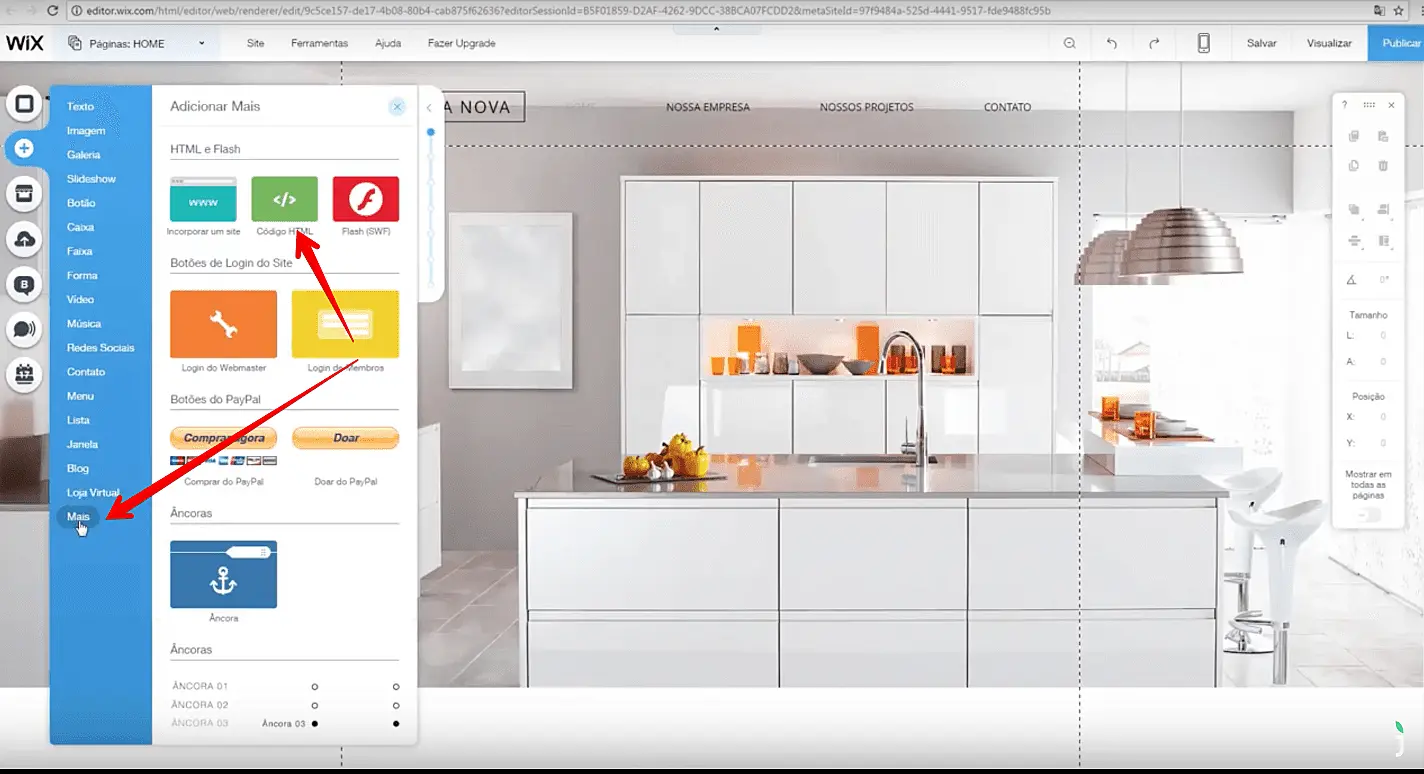Select Mais in the add list
The image size is (1424, 774).
coord(78,517)
